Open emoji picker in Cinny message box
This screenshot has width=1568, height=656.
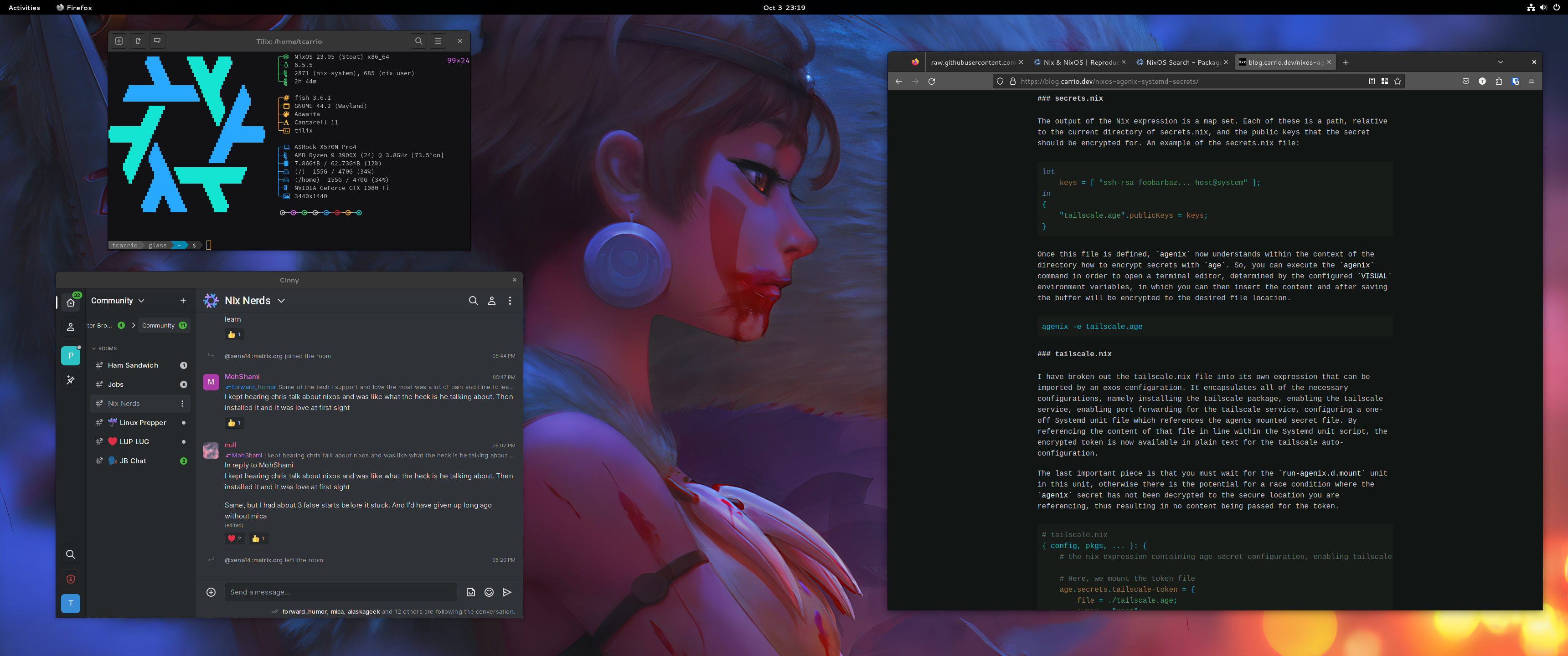[489, 592]
